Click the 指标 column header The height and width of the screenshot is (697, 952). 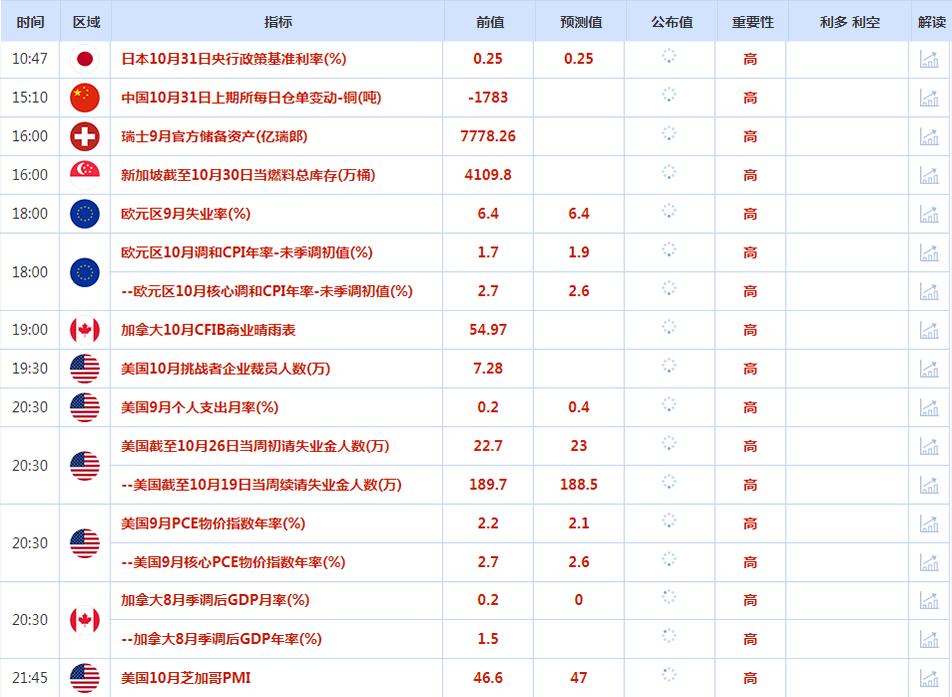tap(279, 22)
